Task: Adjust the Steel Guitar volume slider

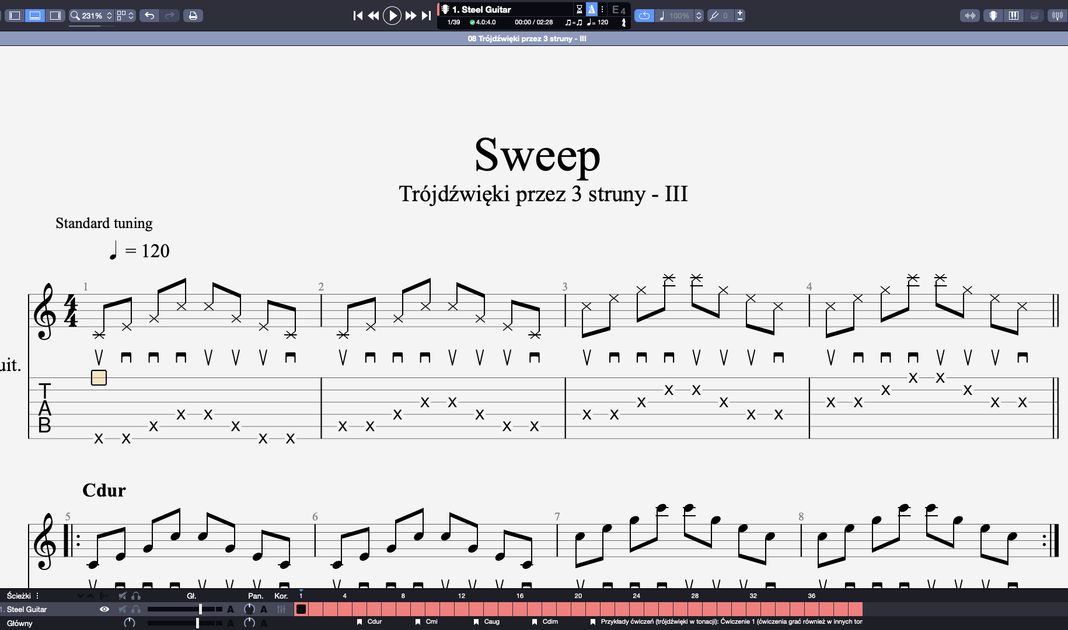Action: point(200,609)
